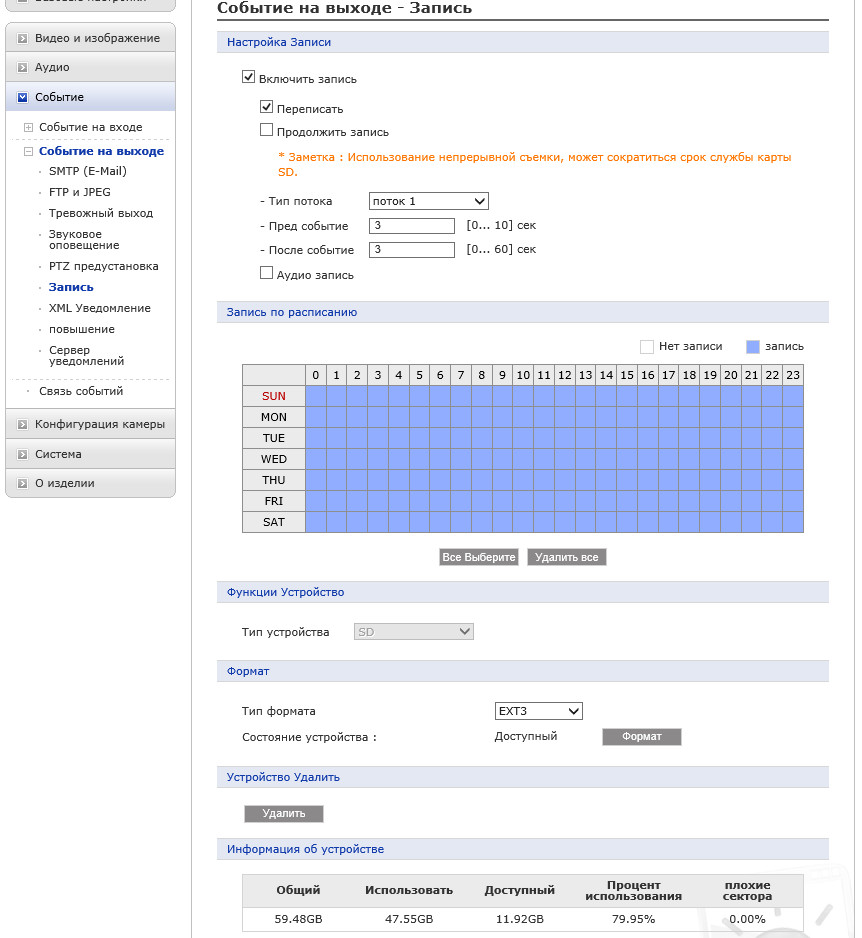Click the blue запись legend swatch
The height and width of the screenshot is (938, 862).
tap(753, 347)
